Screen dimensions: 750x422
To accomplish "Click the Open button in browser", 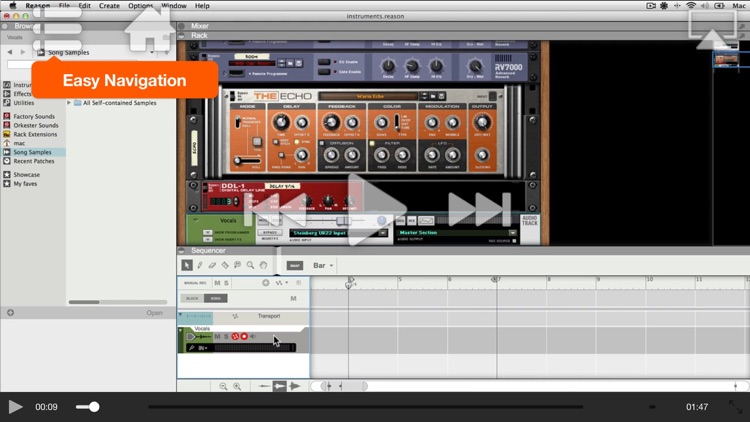I will click(154, 313).
